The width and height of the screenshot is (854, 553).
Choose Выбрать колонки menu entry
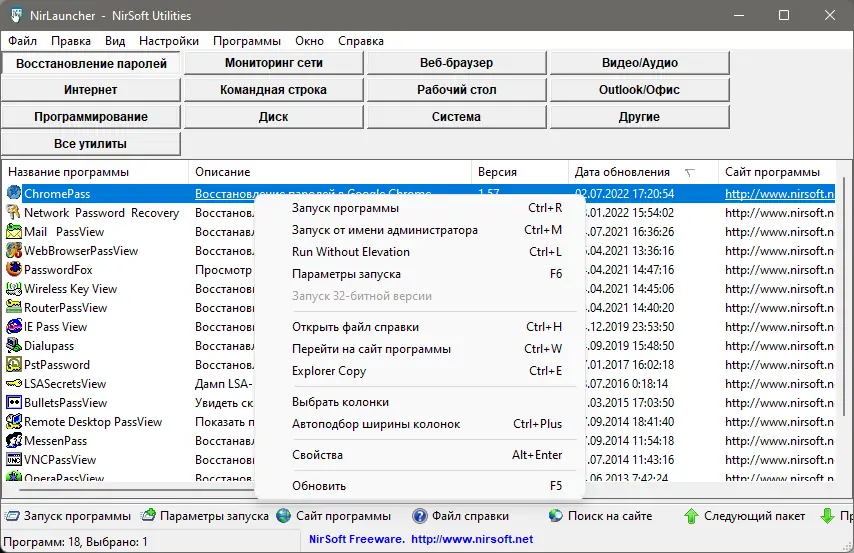pos(419,402)
